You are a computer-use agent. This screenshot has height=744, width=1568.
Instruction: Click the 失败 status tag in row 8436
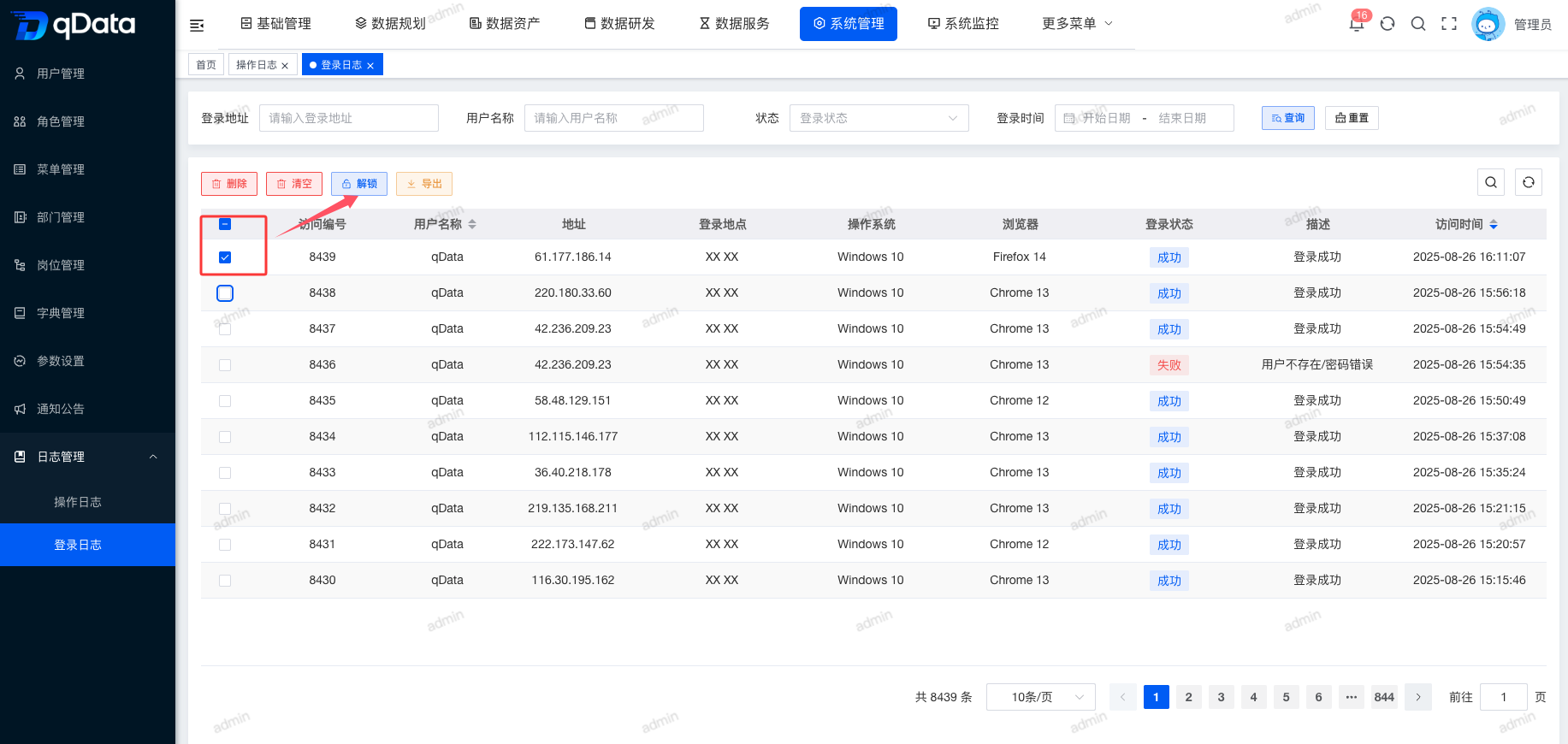click(x=1169, y=365)
